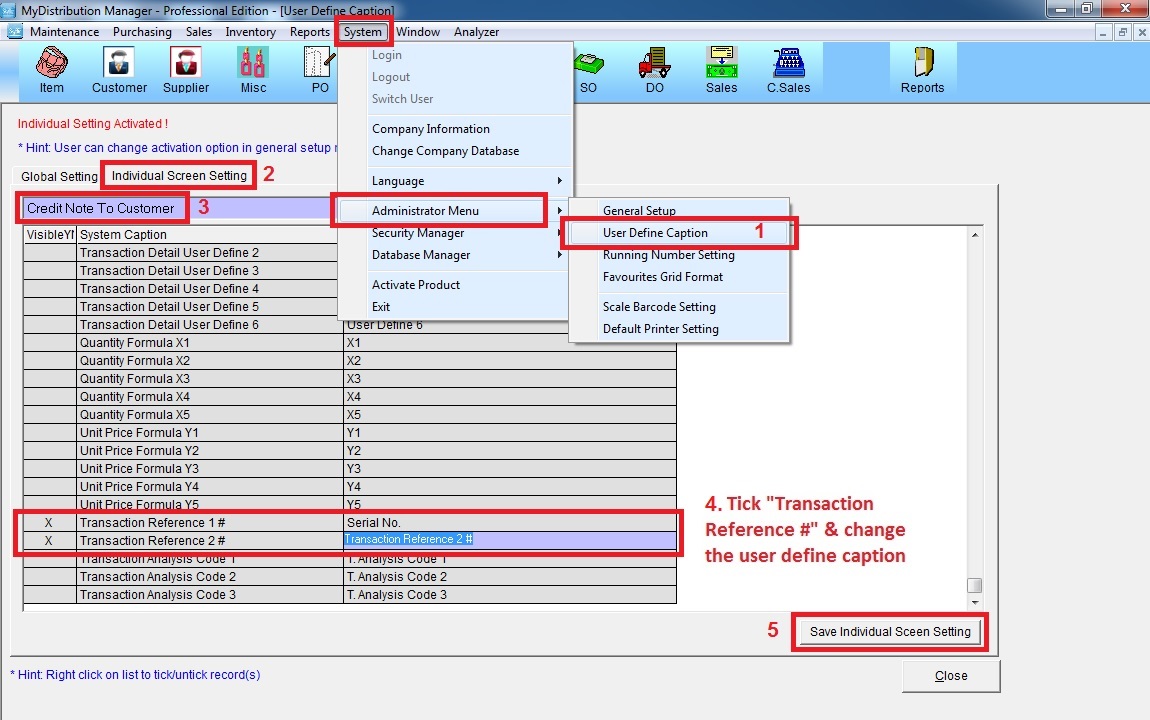
Task: Toggle visibility for Transaction Reference 2 #
Action: [x=49, y=541]
